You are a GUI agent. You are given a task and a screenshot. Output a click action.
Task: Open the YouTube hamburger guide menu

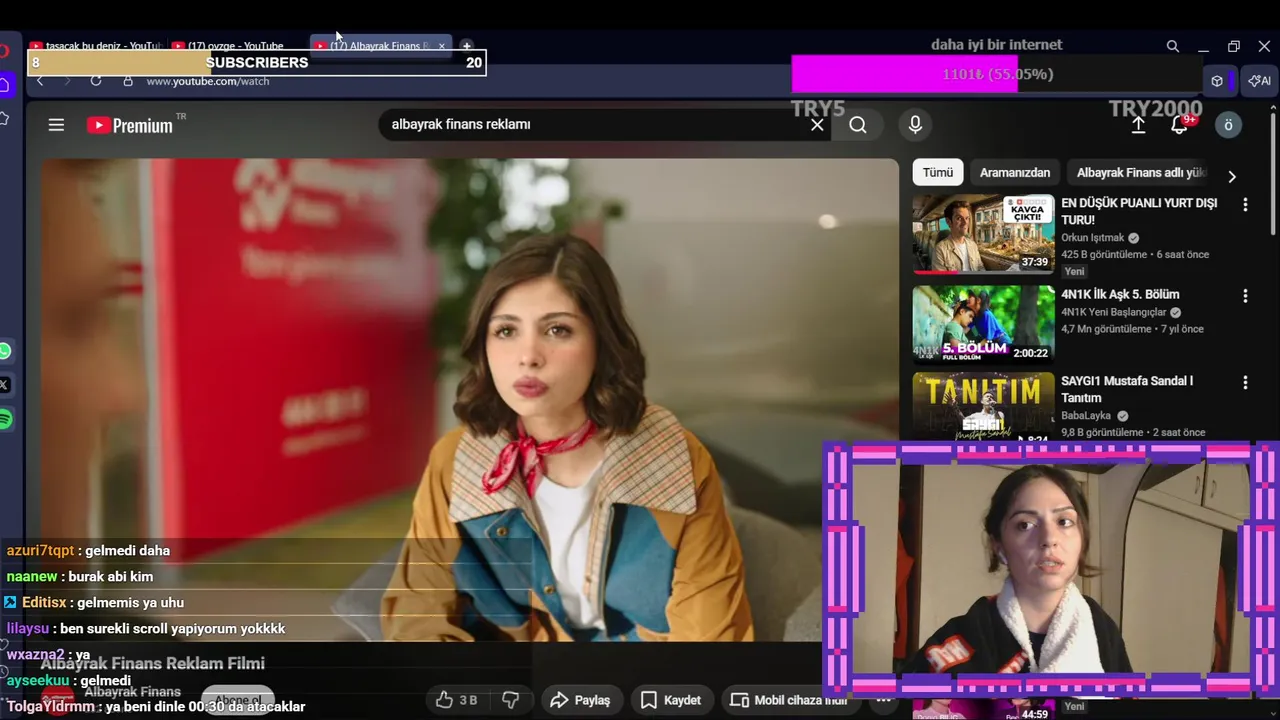56,125
